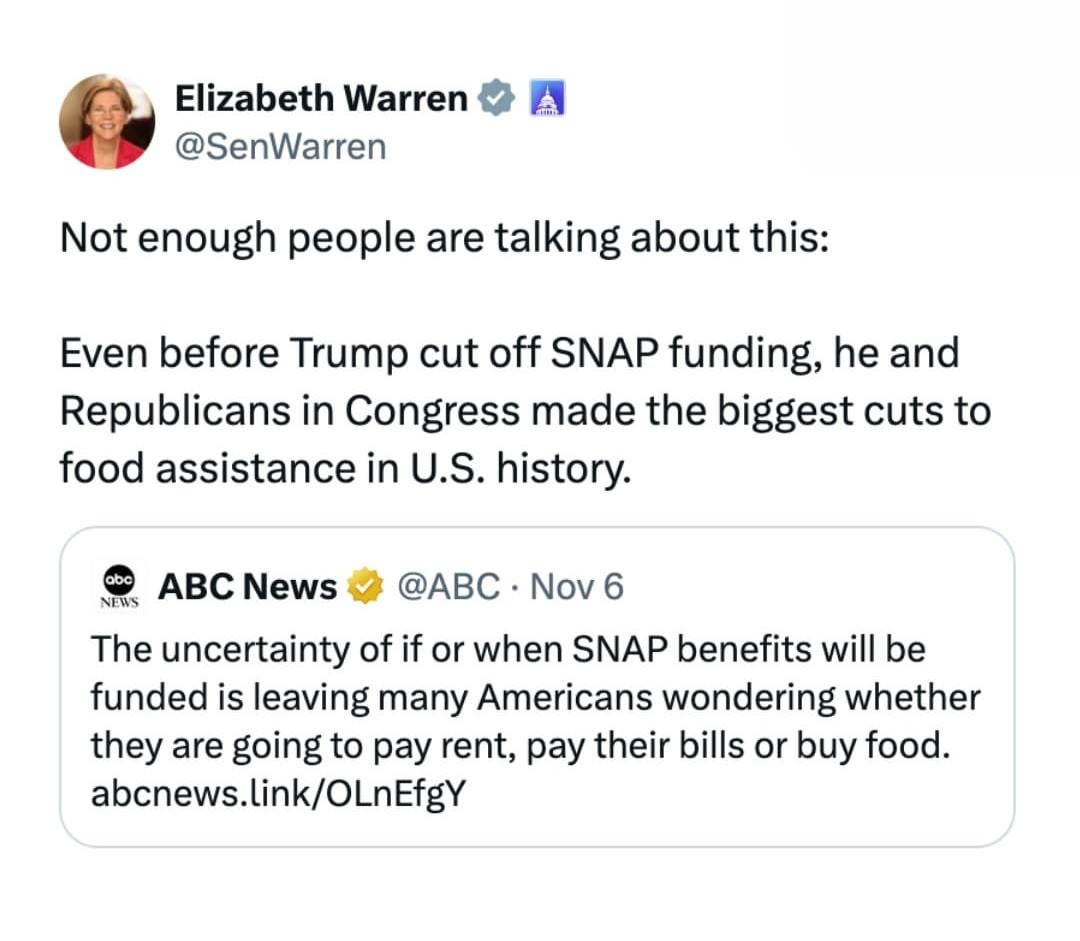Click the Nov 6 timestamp
This screenshot has height=941, width=1080.
pyautogui.click(x=576, y=587)
